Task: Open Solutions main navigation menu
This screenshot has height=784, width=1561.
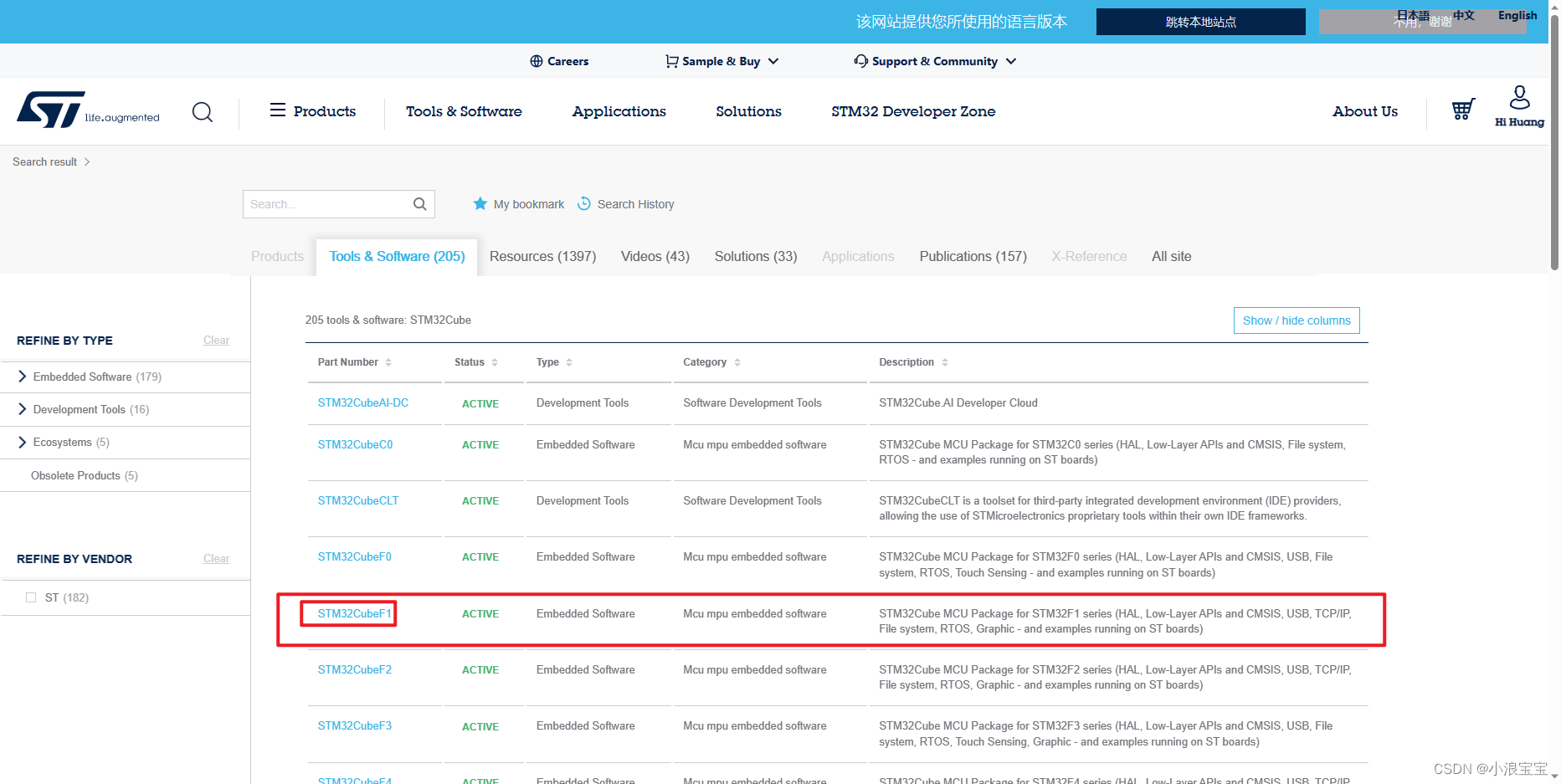Action: click(748, 111)
